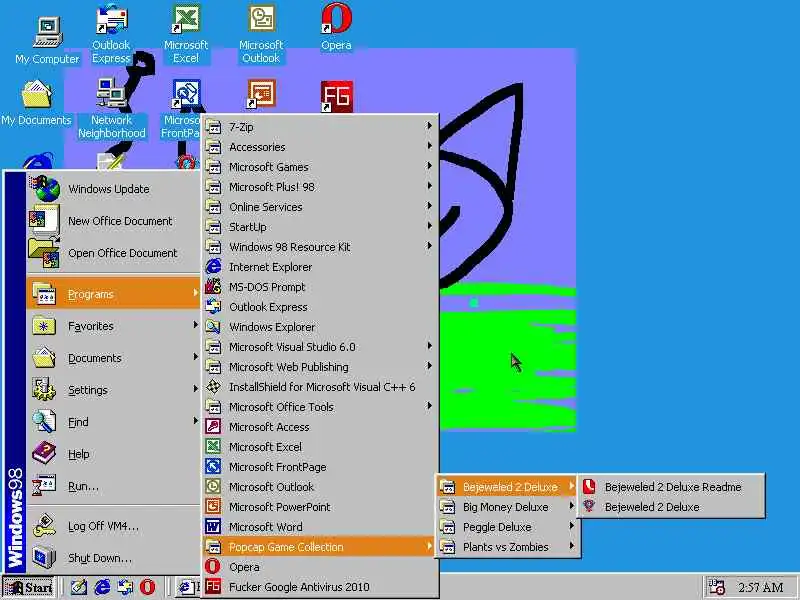Open the StartUp programs folder

tap(319, 227)
